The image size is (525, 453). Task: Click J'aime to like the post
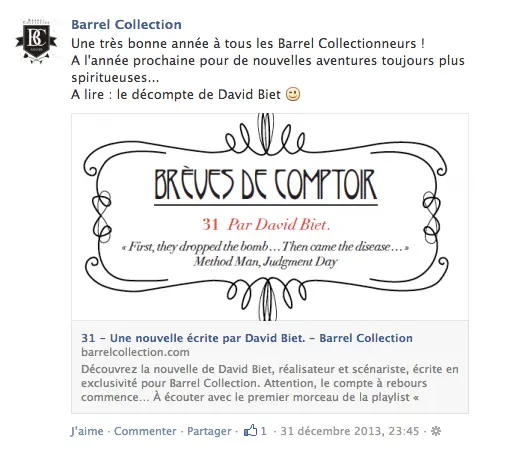[x=87, y=431]
